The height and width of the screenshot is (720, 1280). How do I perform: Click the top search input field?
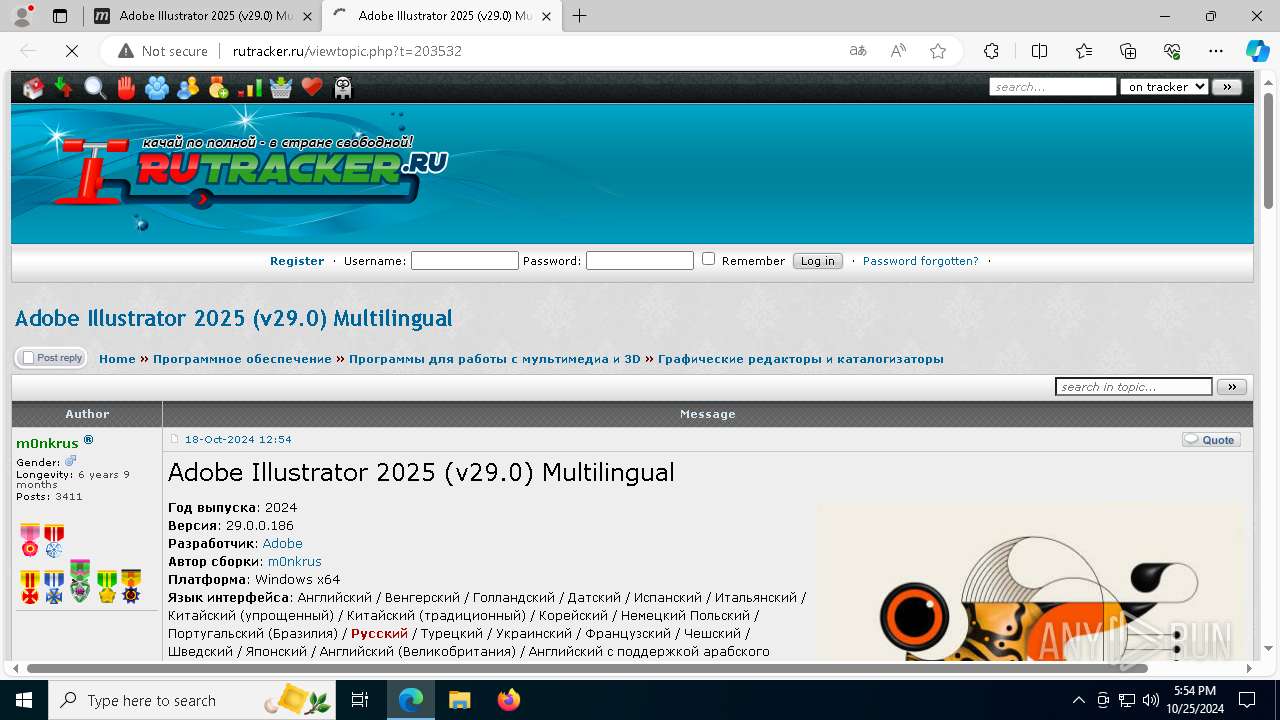pos(1053,87)
